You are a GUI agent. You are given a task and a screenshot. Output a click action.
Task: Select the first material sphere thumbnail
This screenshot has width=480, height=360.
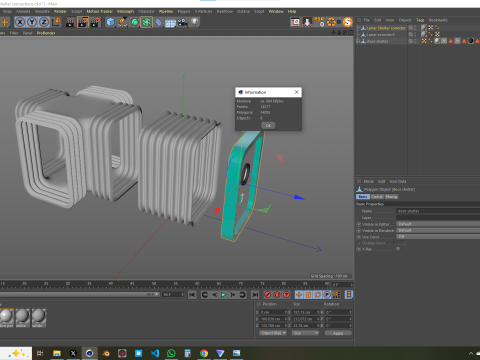click(6, 316)
